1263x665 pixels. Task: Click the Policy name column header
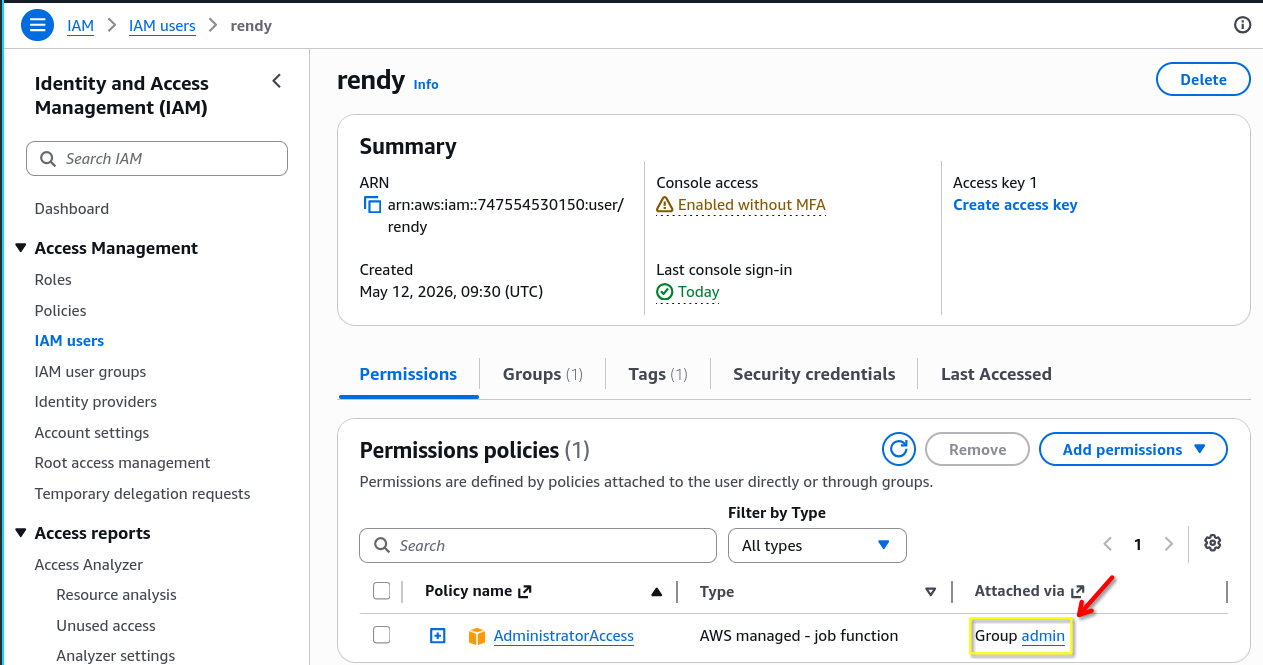(x=468, y=591)
